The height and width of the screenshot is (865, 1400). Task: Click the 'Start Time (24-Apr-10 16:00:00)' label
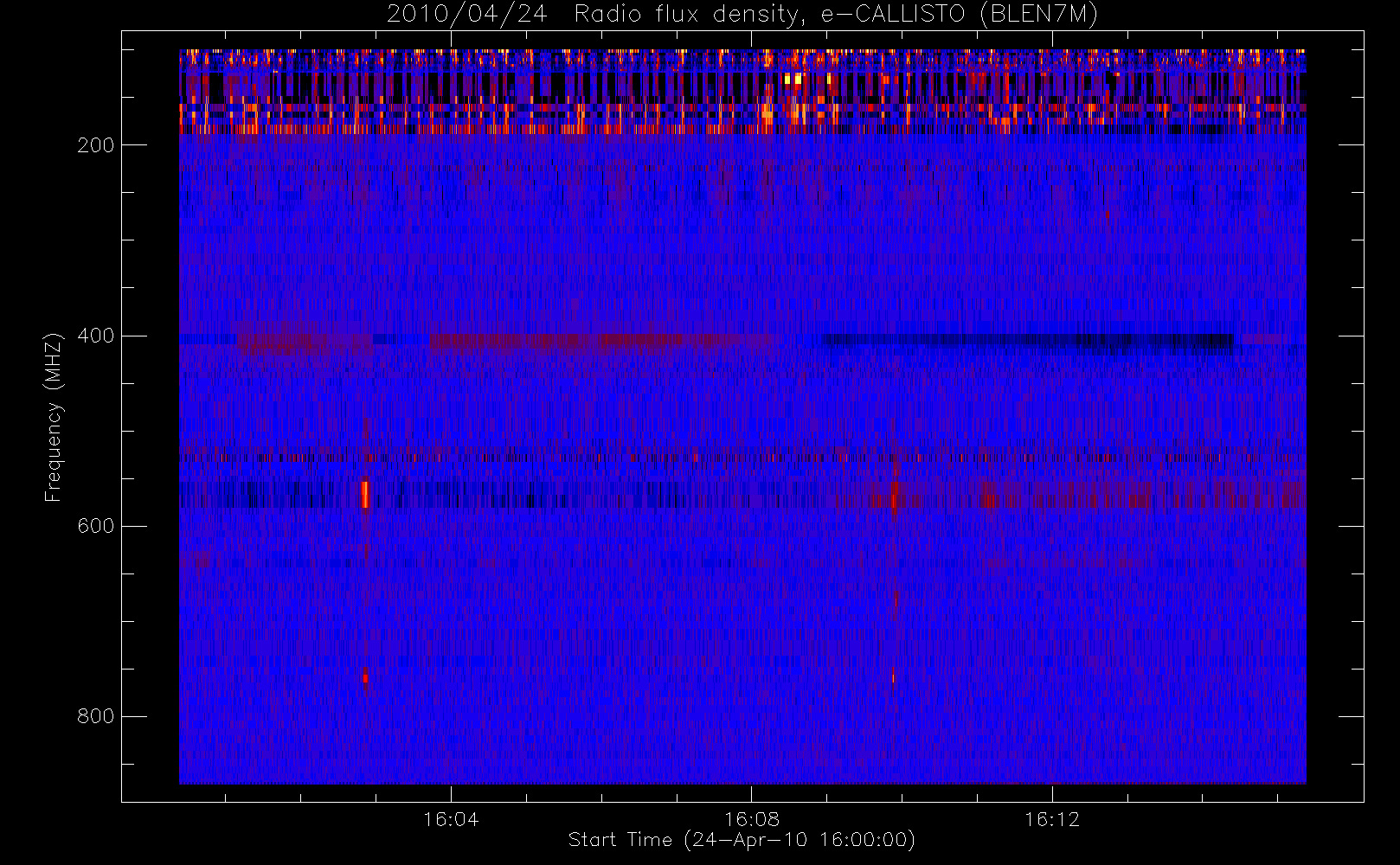pyautogui.click(x=742, y=840)
